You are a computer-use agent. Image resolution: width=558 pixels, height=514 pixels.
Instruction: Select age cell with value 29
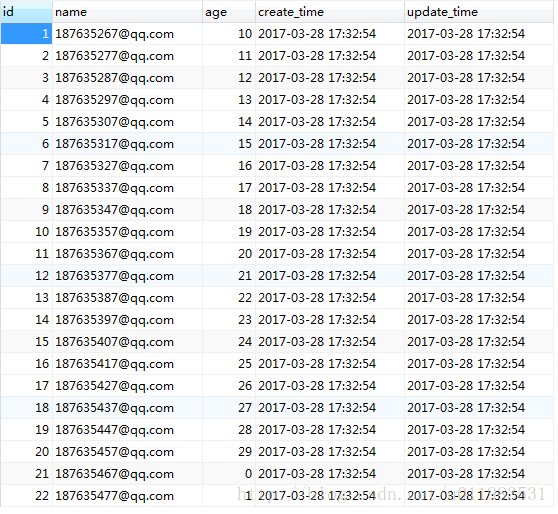pyautogui.click(x=229, y=452)
